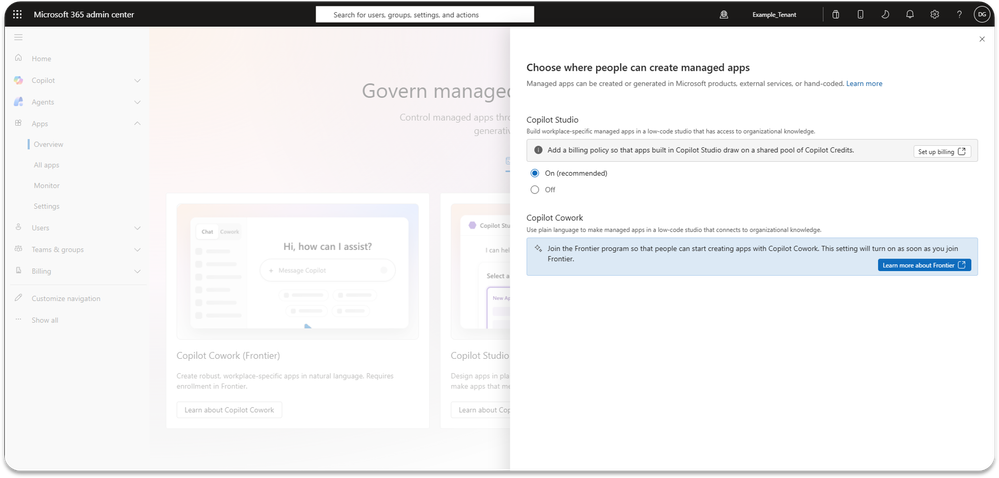The image size is (999, 478).
Task: Open the Learn more link
Action: 864,83
